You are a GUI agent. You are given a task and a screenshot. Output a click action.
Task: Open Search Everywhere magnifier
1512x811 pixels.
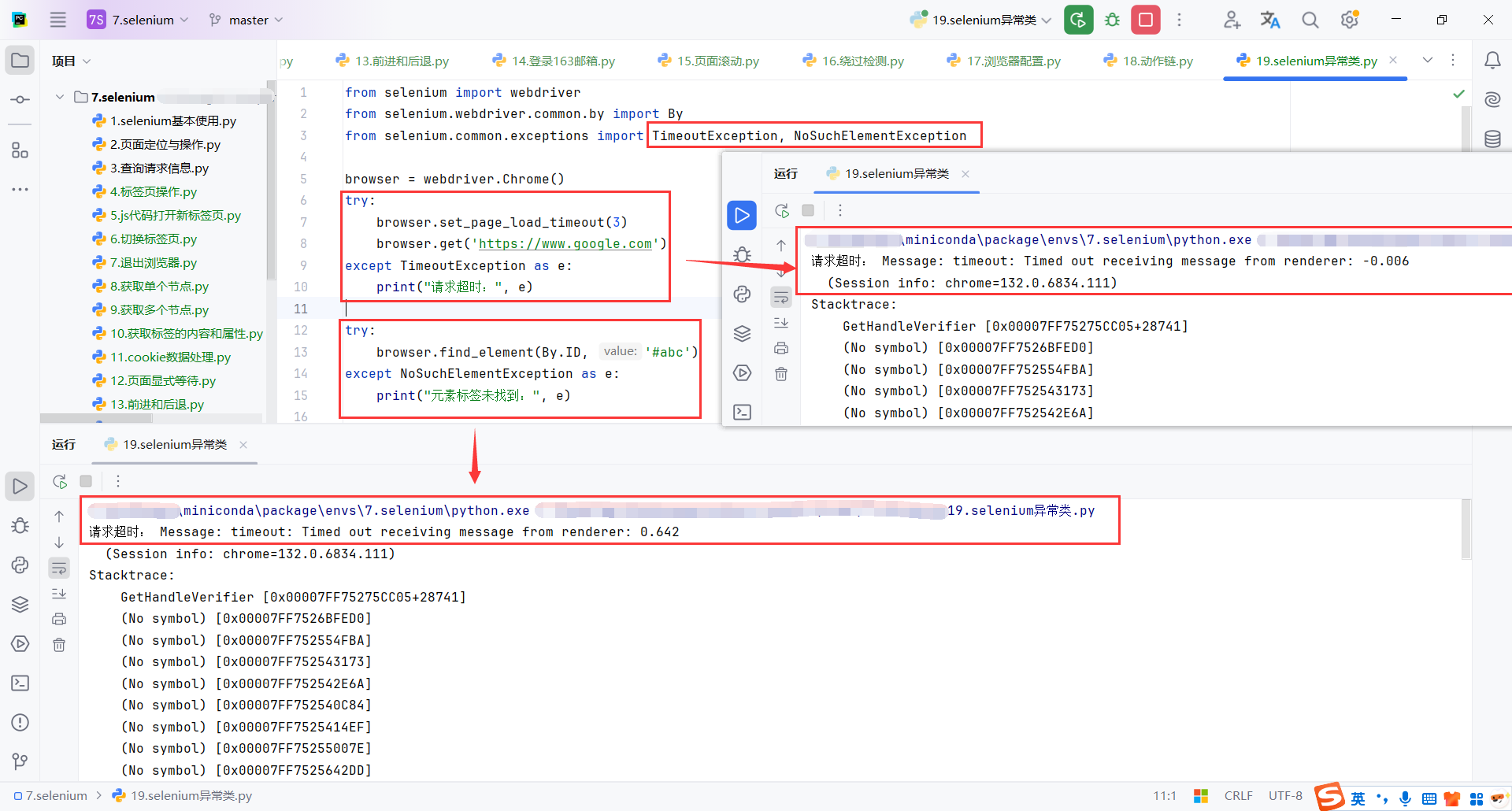1310,20
